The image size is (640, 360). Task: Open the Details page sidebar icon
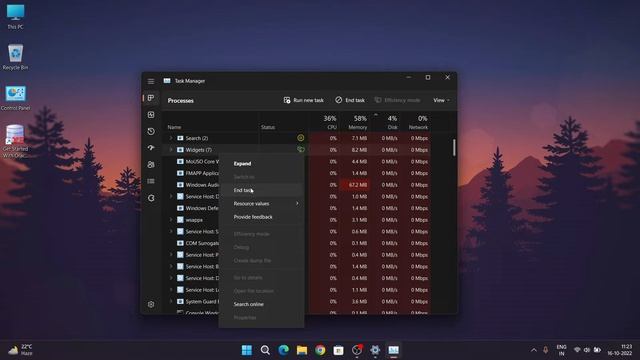(151, 181)
